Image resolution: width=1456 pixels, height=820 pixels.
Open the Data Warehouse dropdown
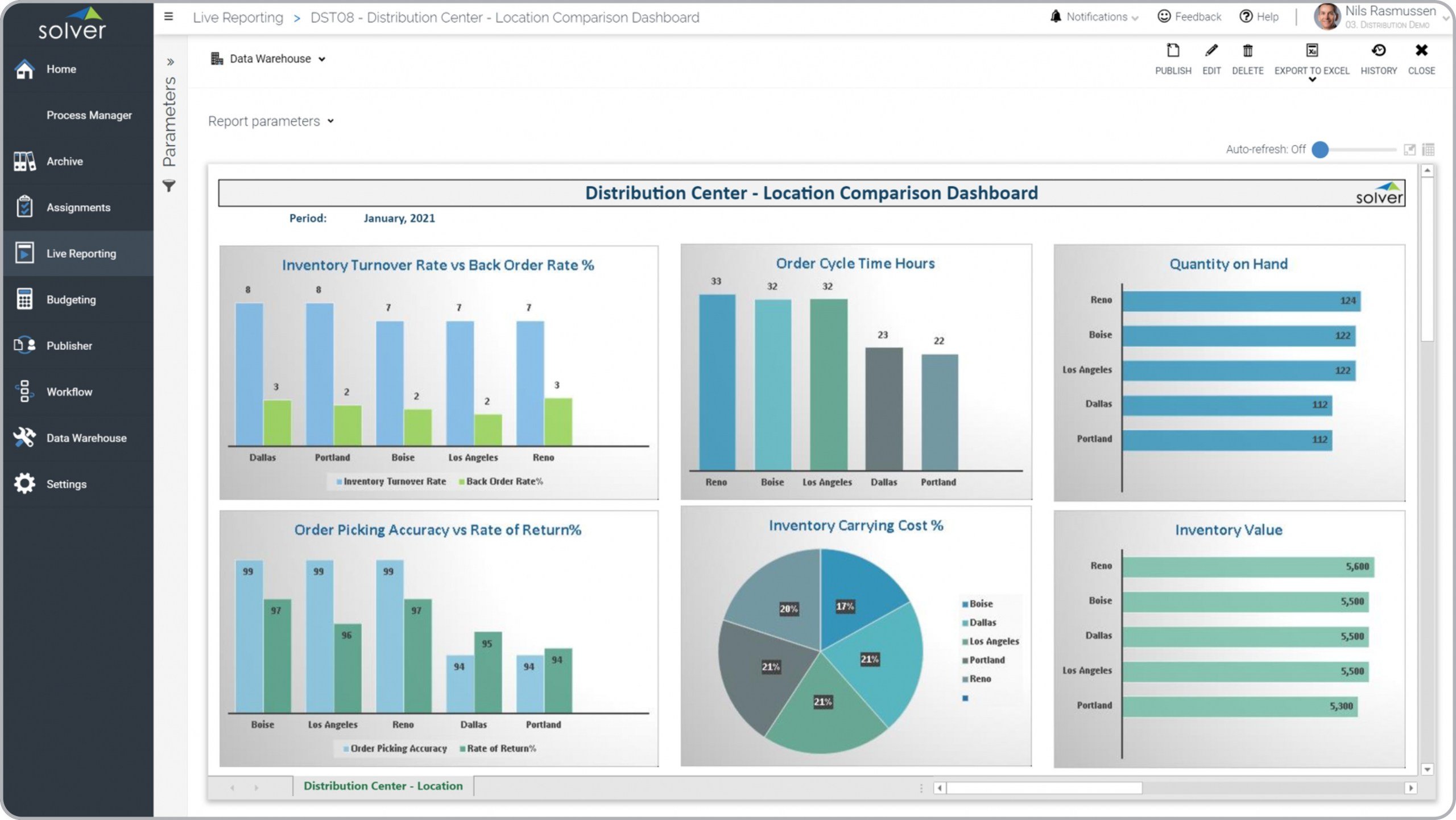[x=268, y=59]
